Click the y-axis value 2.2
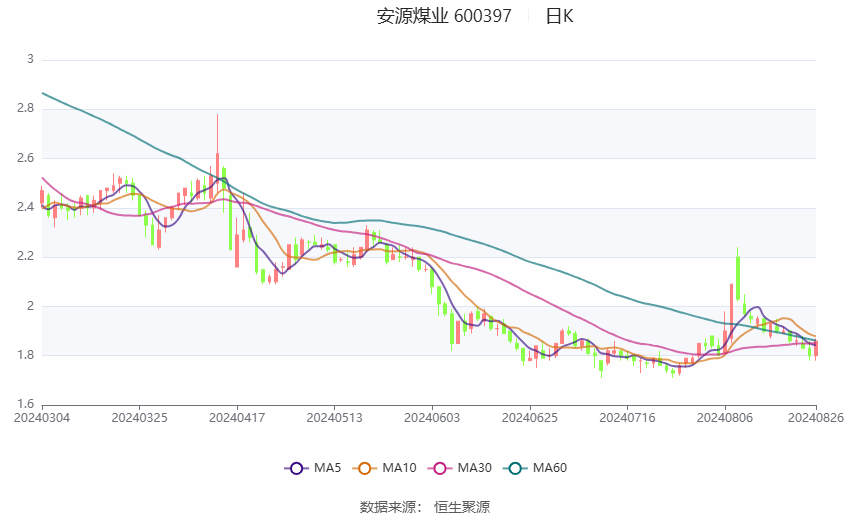 (x=25, y=256)
